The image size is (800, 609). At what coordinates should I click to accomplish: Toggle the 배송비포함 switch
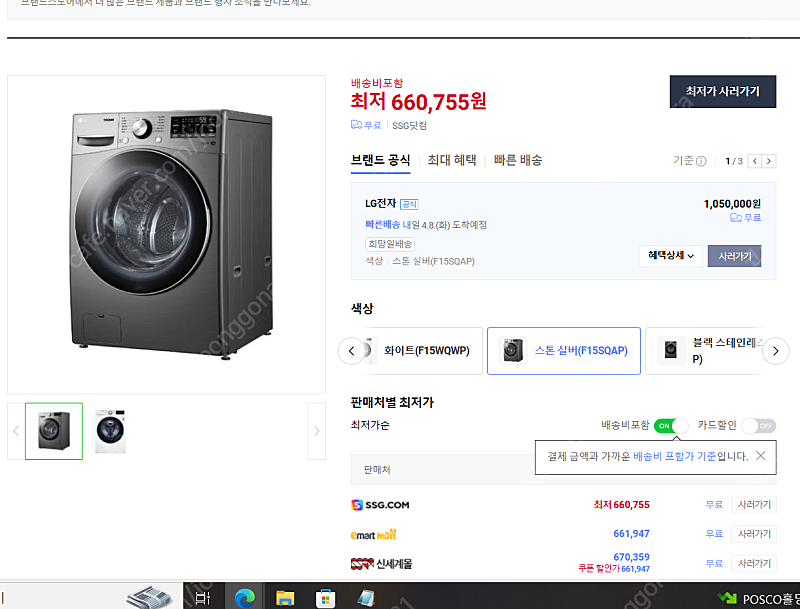[671, 425]
